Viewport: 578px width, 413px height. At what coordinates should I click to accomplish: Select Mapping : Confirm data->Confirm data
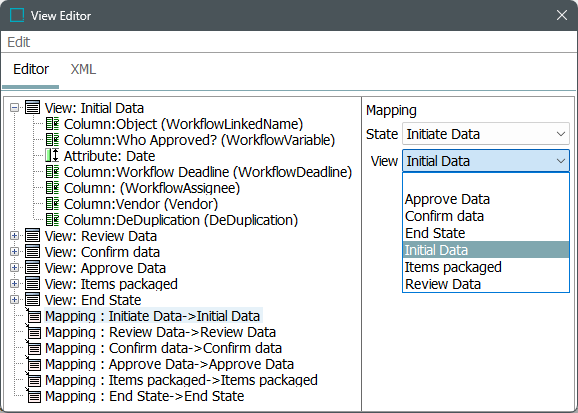click(163, 348)
